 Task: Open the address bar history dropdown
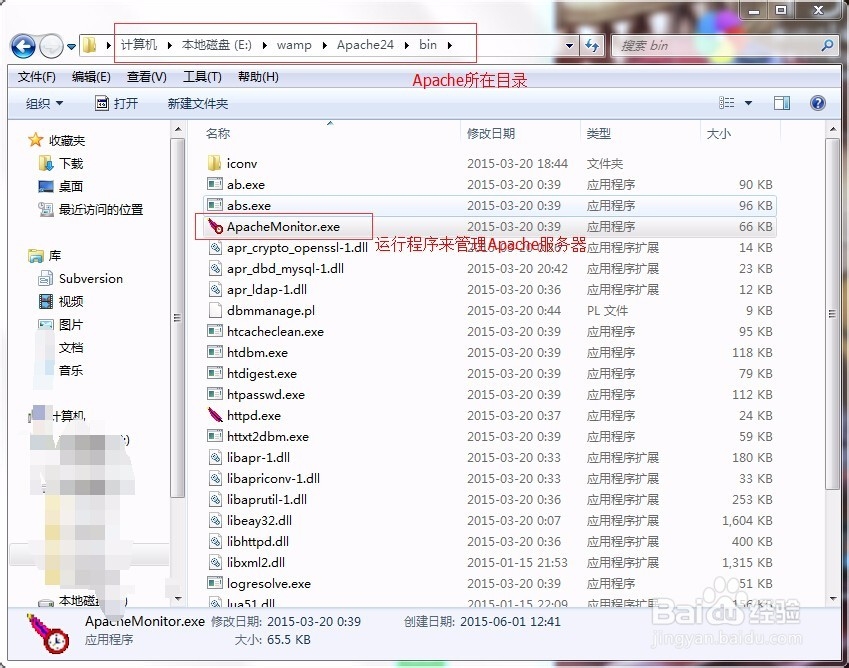569,46
